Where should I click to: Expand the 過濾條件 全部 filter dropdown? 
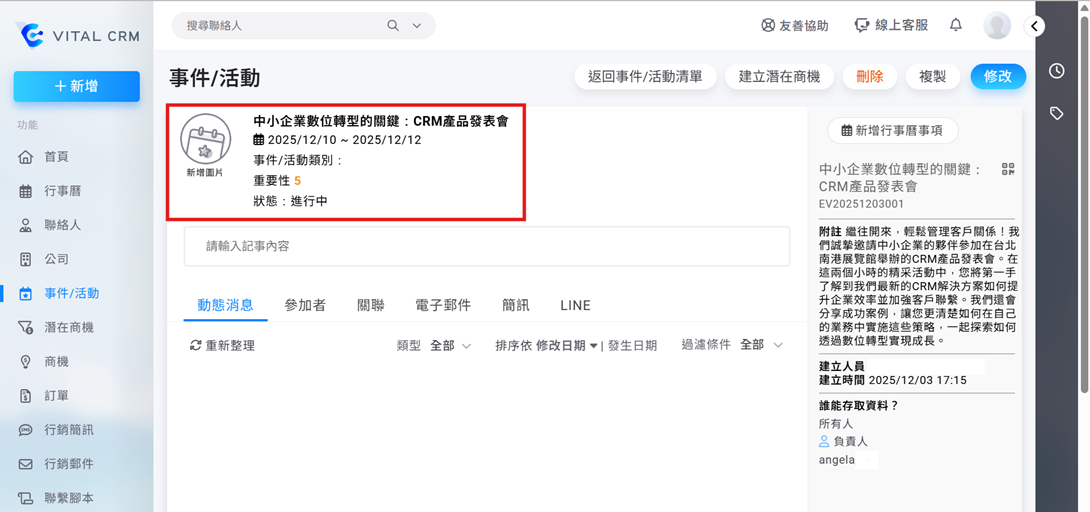(x=760, y=345)
